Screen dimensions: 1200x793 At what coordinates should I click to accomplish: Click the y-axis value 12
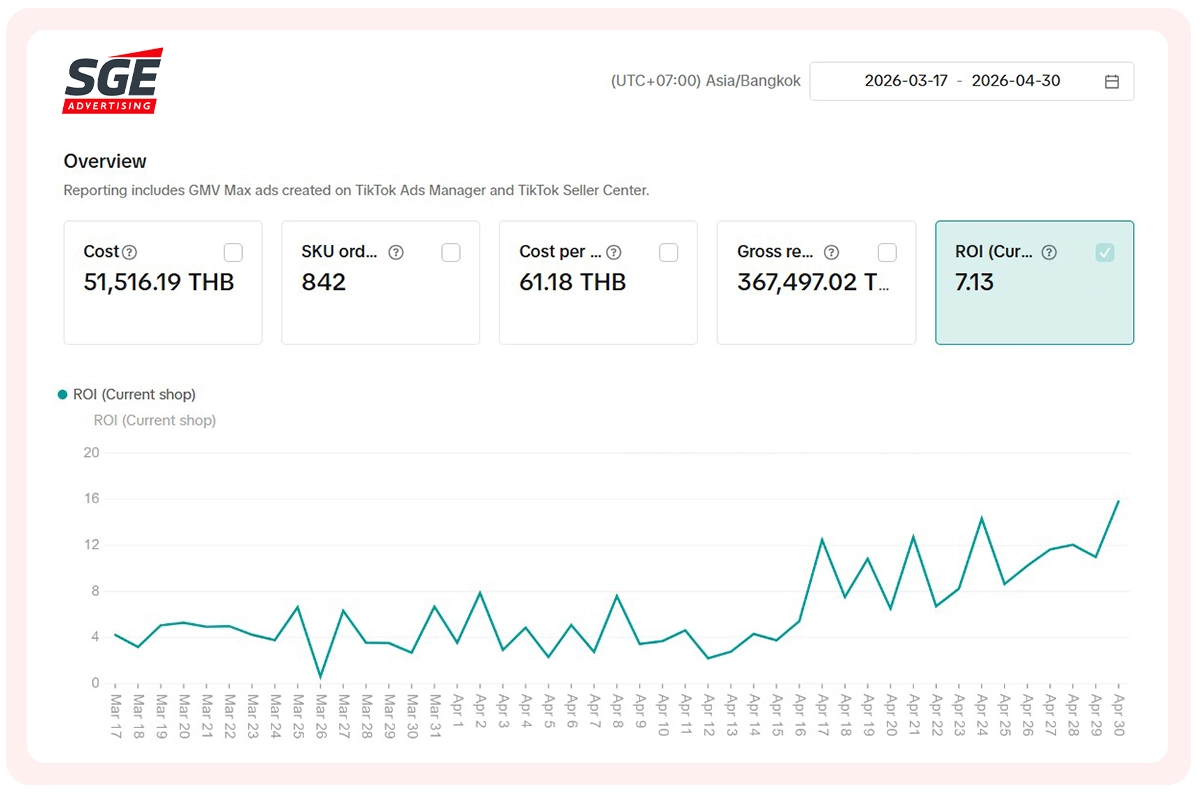[91, 545]
